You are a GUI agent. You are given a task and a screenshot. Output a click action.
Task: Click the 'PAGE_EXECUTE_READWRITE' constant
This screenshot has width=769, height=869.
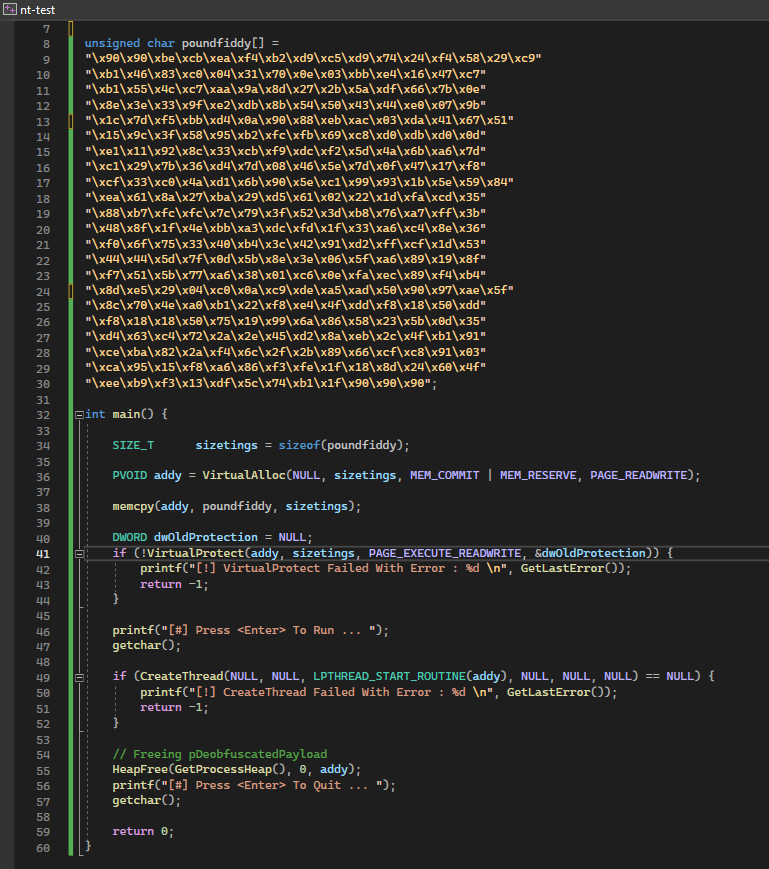click(x=445, y=553)
